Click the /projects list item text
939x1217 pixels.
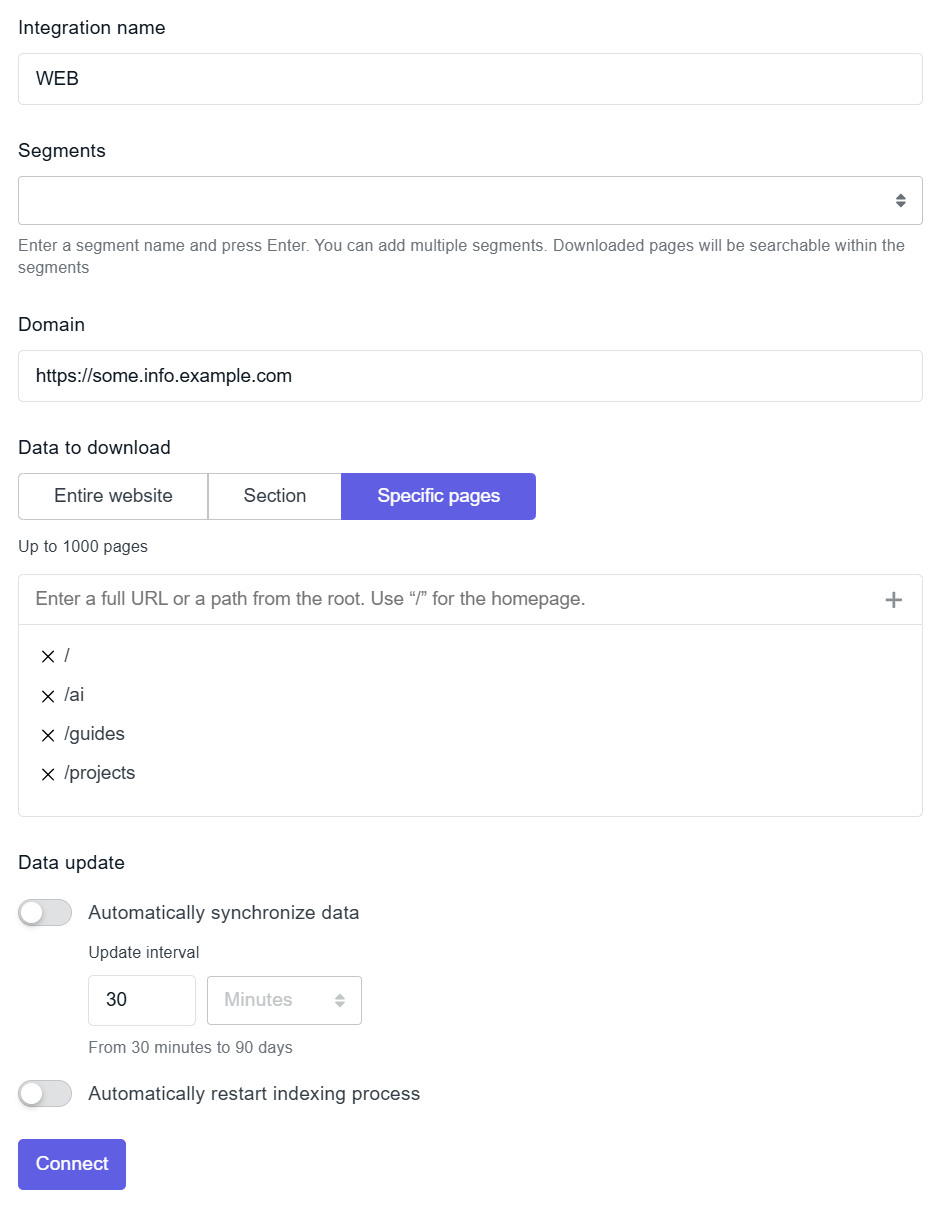click(x=100, y=773)
